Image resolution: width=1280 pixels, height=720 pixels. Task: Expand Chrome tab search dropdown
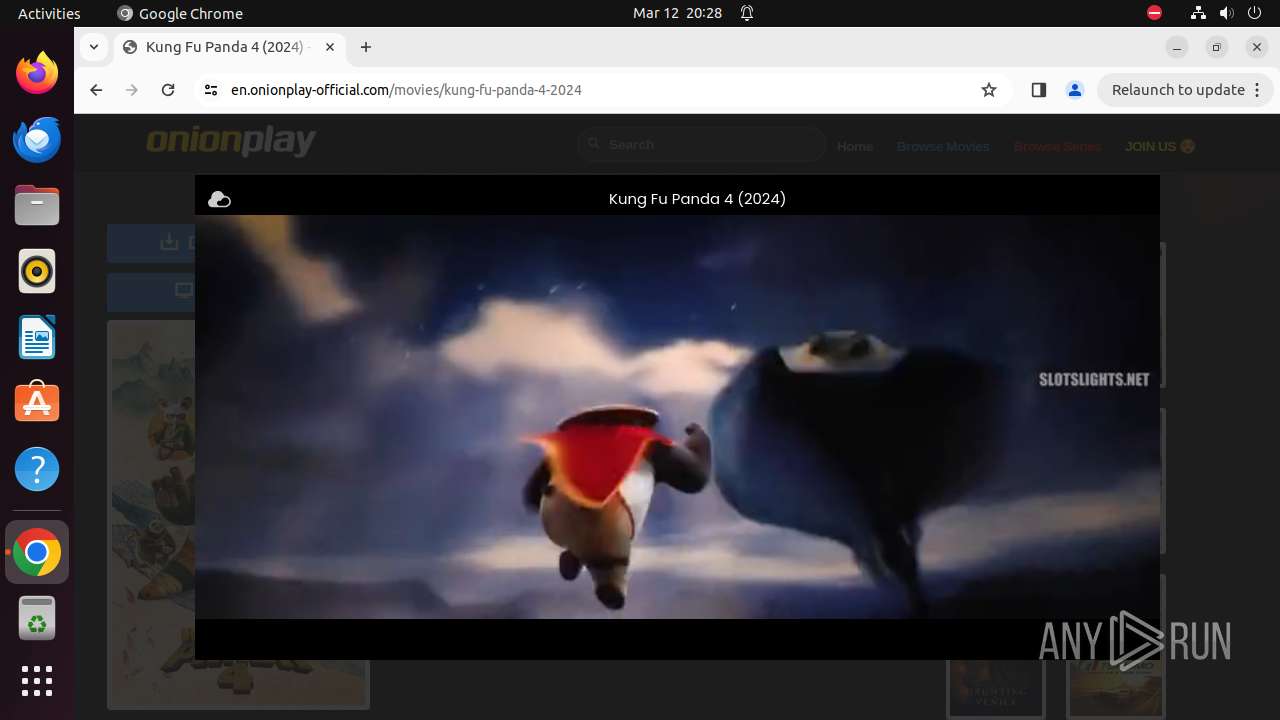pyautogui.click(x=93, y=47)
